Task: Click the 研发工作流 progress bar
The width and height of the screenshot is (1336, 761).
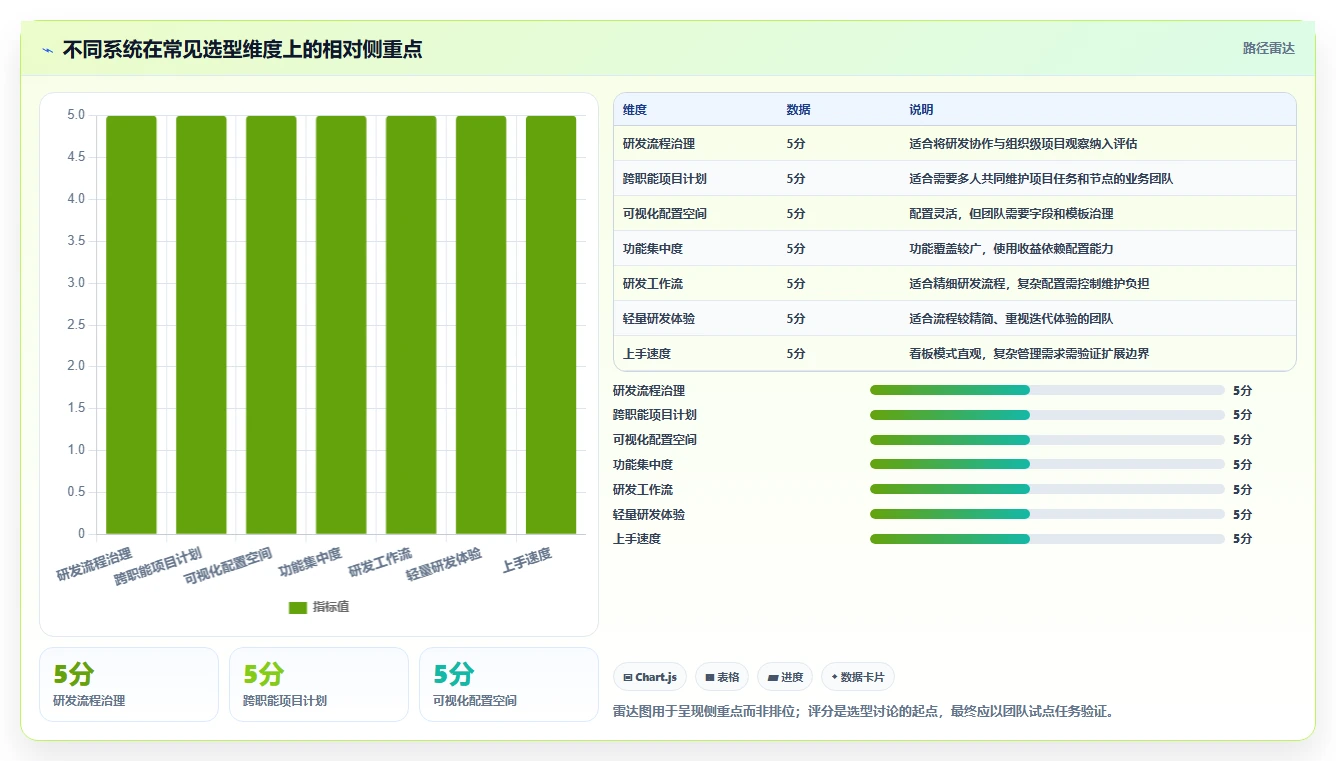Action: 1047,489
